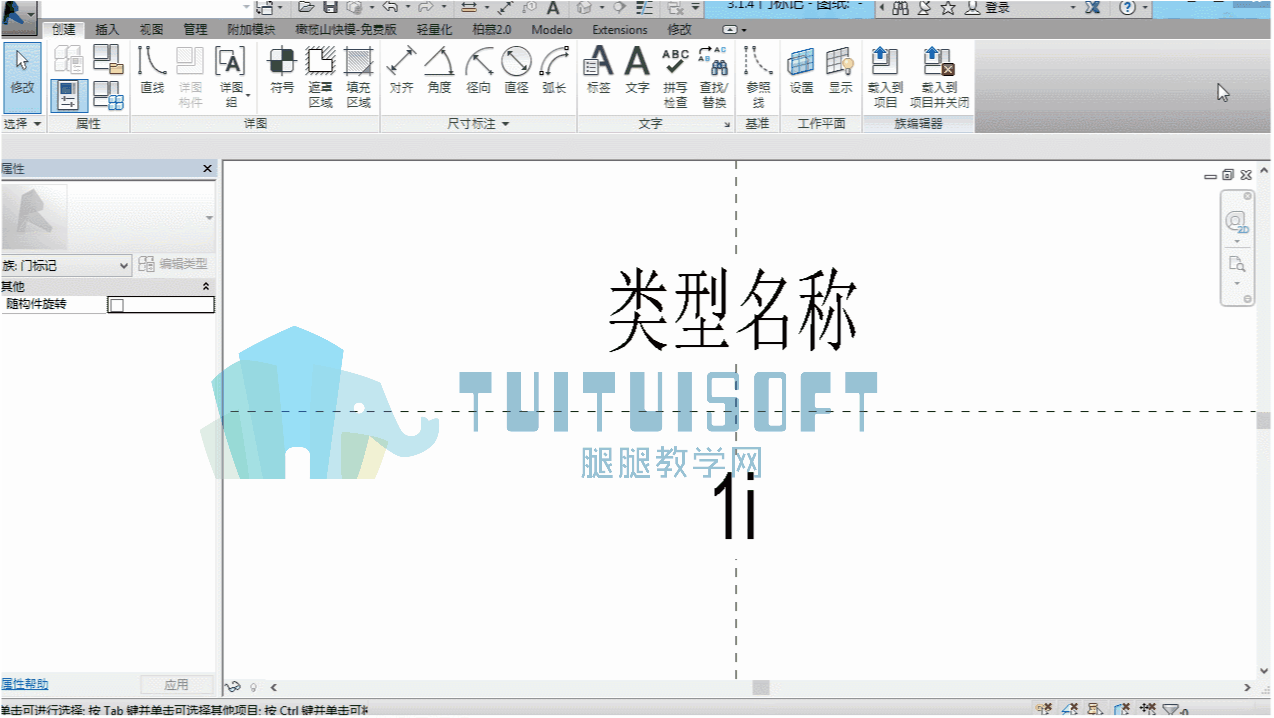1274x718 pixels.
Task: Click the favorites star icon
Action: click(947, 7)
